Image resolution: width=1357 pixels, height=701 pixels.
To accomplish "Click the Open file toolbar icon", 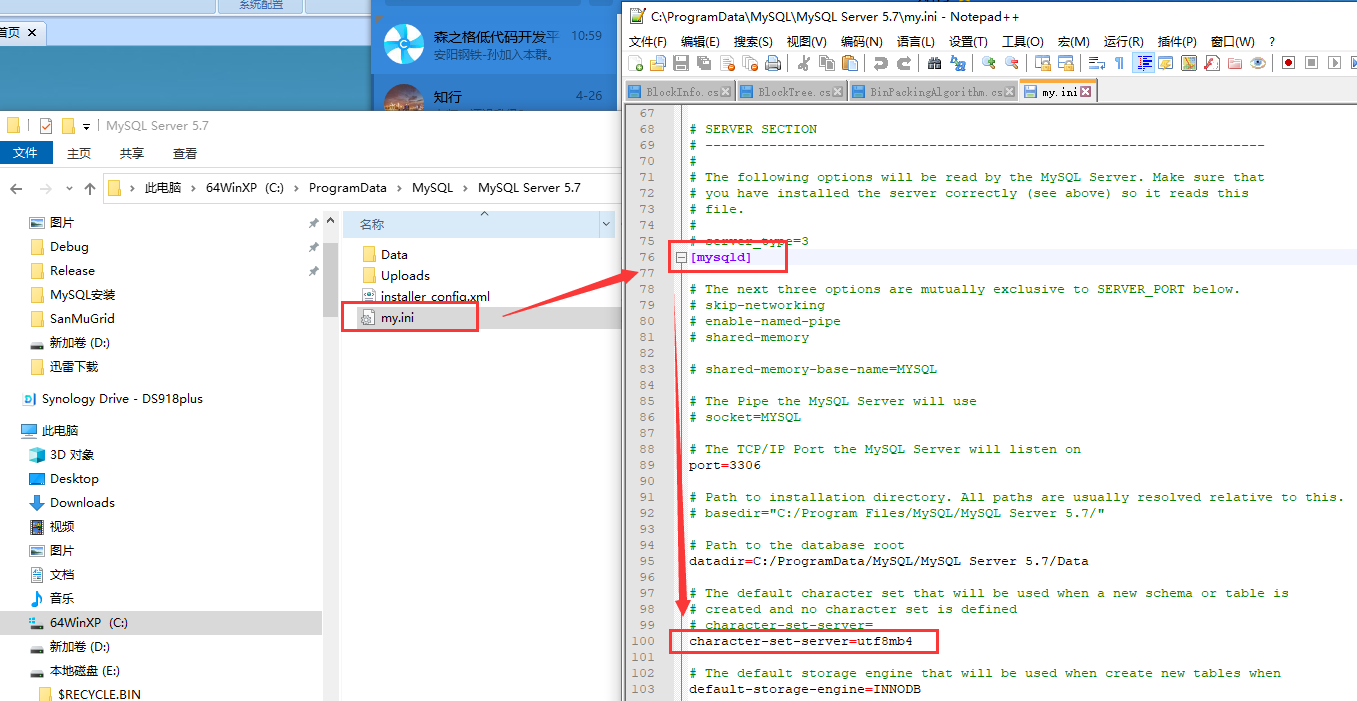I will click(657, 63).
